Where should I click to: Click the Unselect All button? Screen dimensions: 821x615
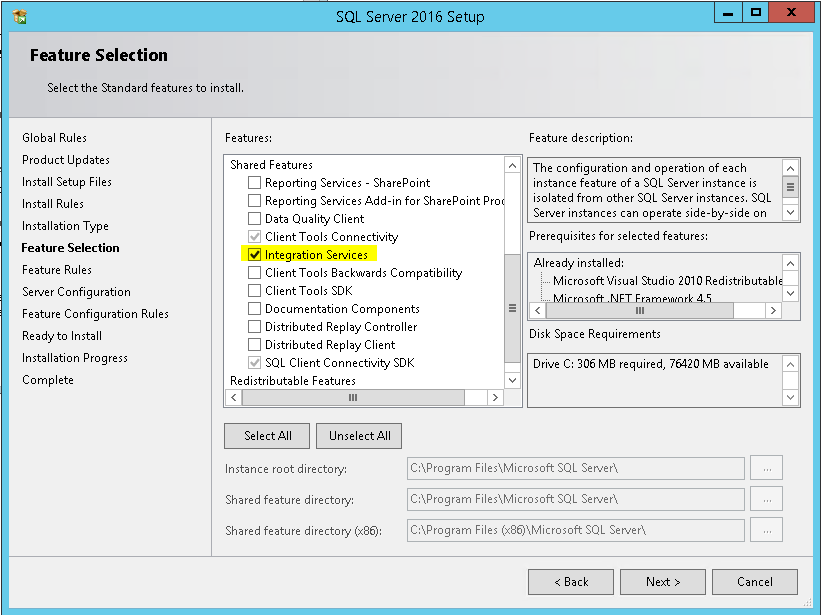[x=359, y=436]
